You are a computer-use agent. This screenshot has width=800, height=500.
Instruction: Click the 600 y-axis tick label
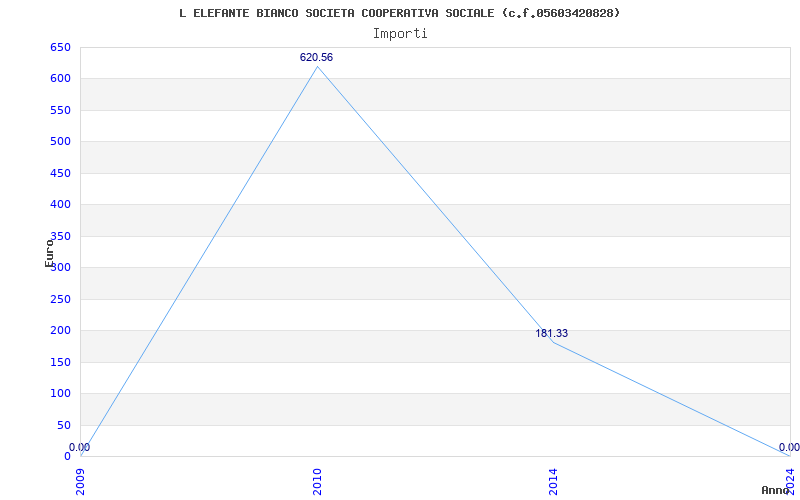click(60, 79)
